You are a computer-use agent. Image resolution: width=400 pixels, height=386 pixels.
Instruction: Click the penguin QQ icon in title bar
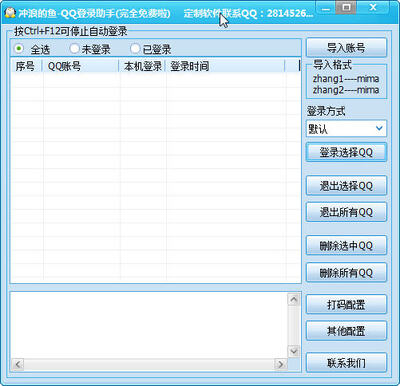click(x=10, y=13)
